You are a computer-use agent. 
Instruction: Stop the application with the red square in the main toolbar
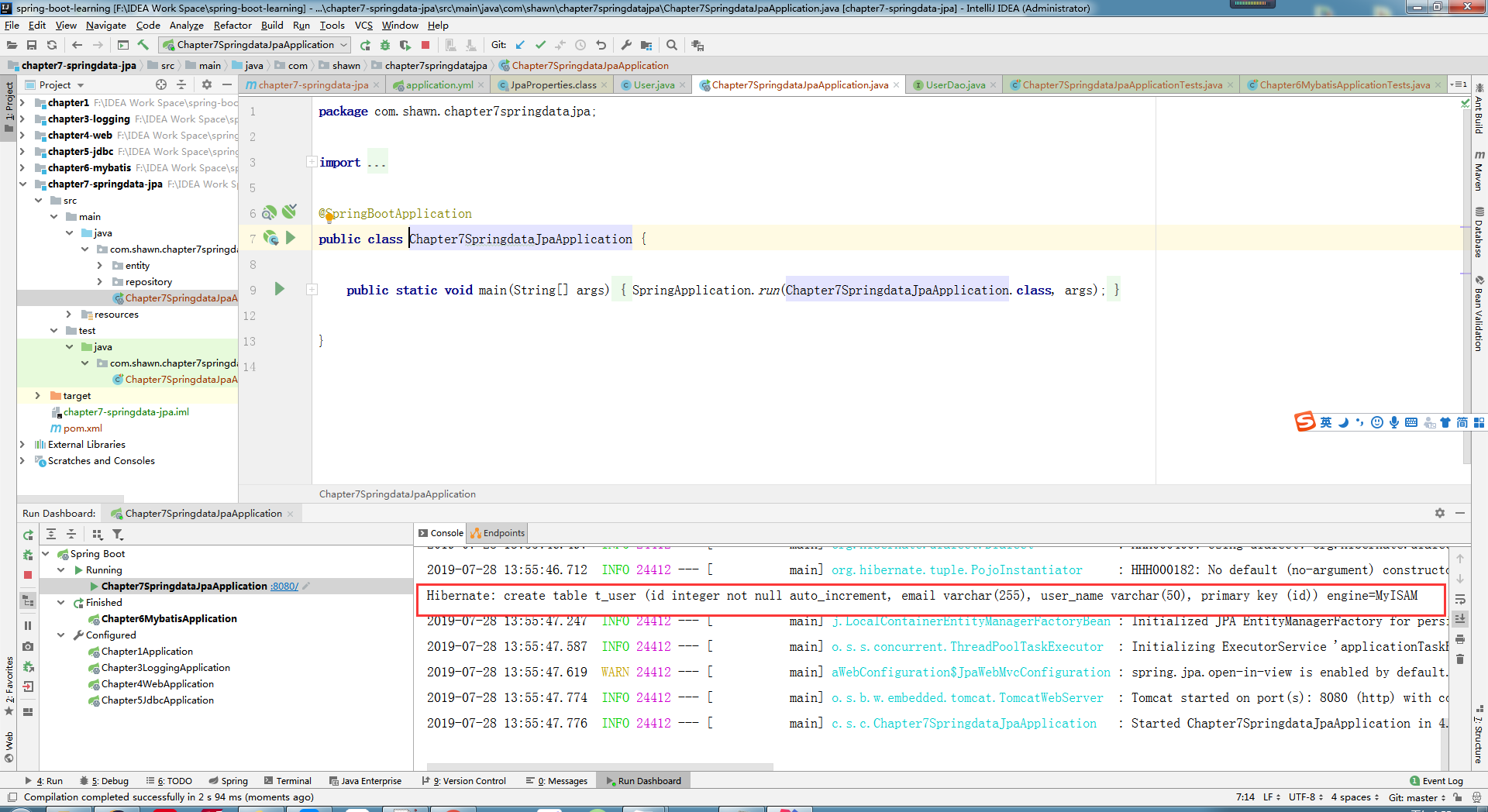click(425, 45)
